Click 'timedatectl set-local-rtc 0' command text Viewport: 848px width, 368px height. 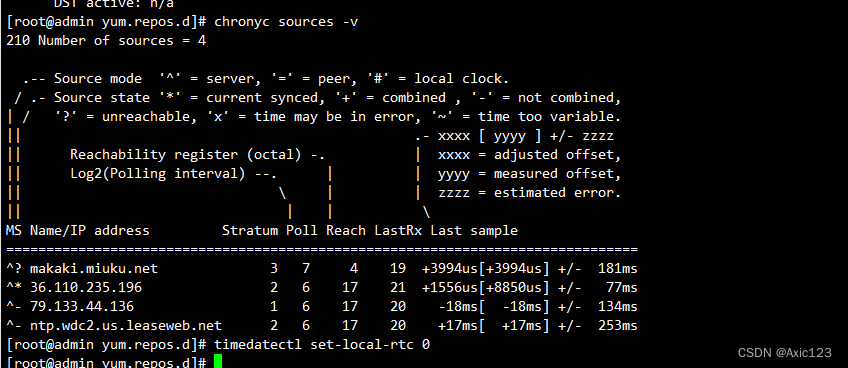tap(322, 345)
